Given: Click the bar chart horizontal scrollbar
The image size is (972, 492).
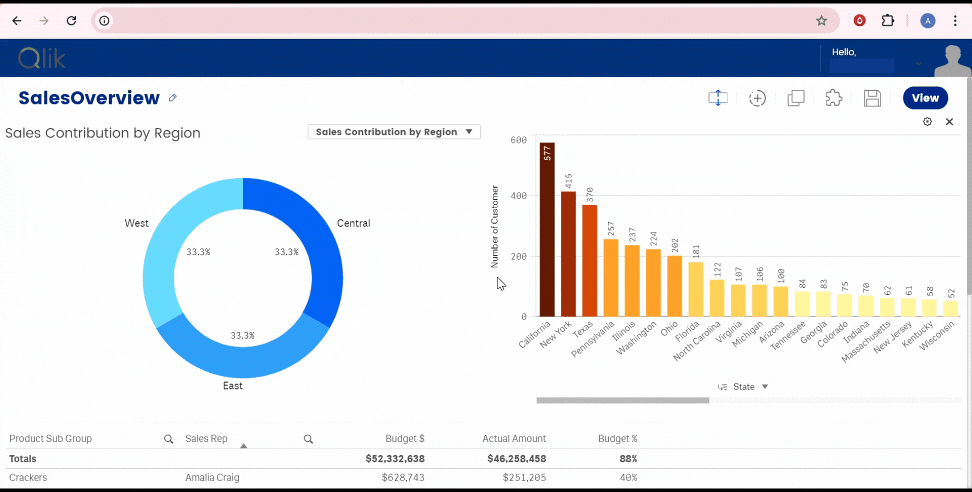Looking at the screenshot, I should click(622, 401).
